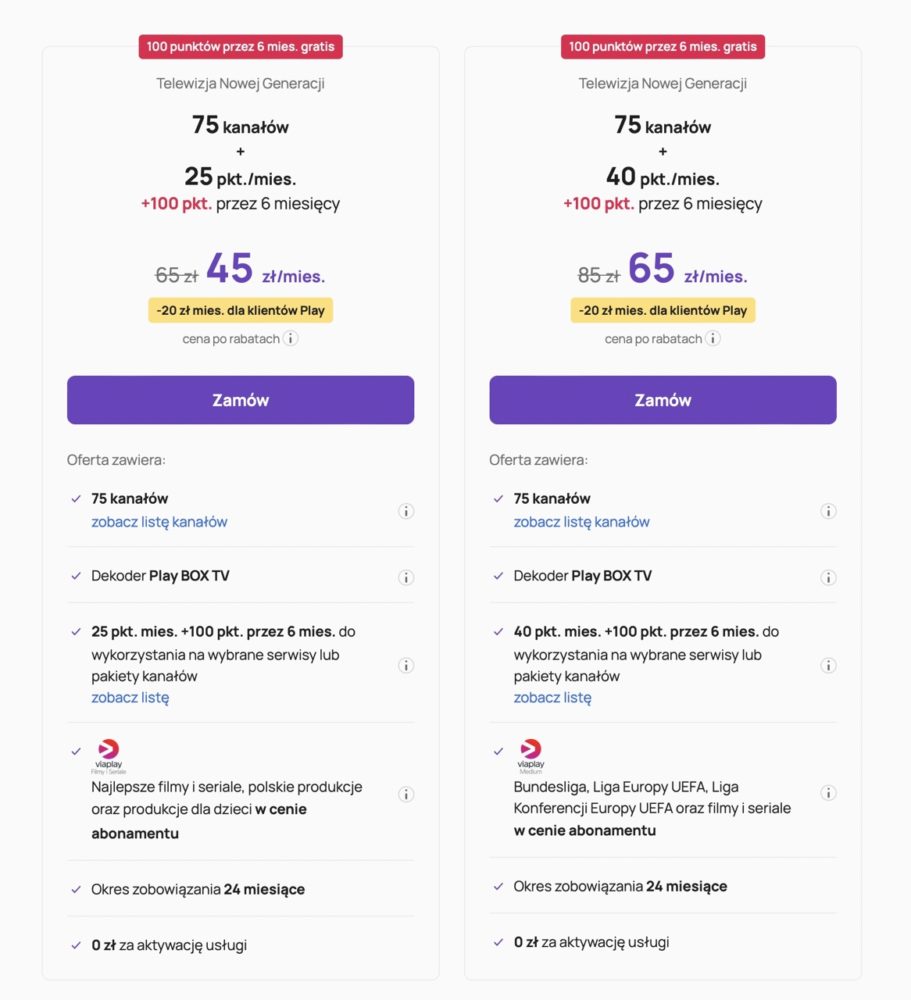Show info for 25 pkt. mies. points row
Viewport: 911px width, 1000px height.
click(x=406, y=665)
